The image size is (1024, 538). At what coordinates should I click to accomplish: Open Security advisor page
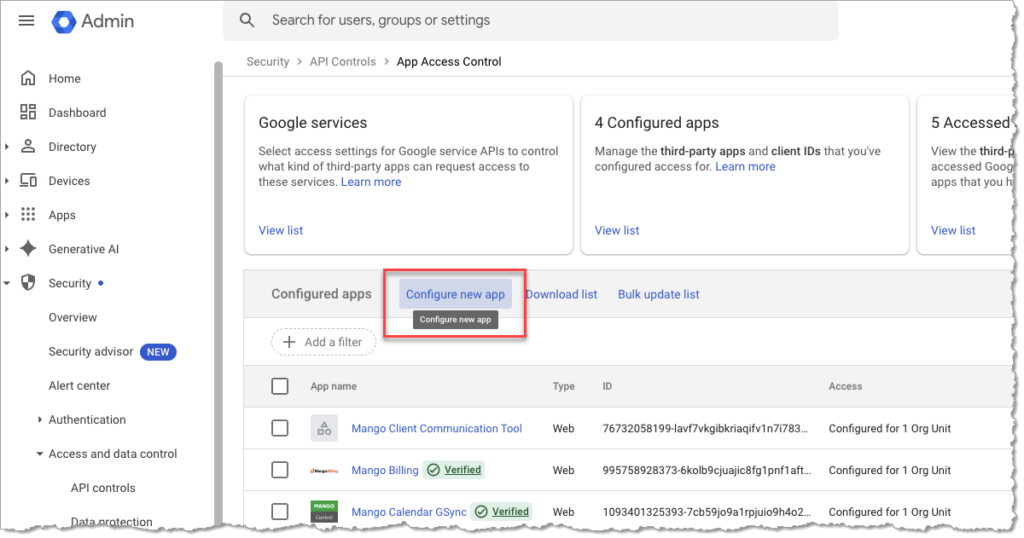pos(91,351)
